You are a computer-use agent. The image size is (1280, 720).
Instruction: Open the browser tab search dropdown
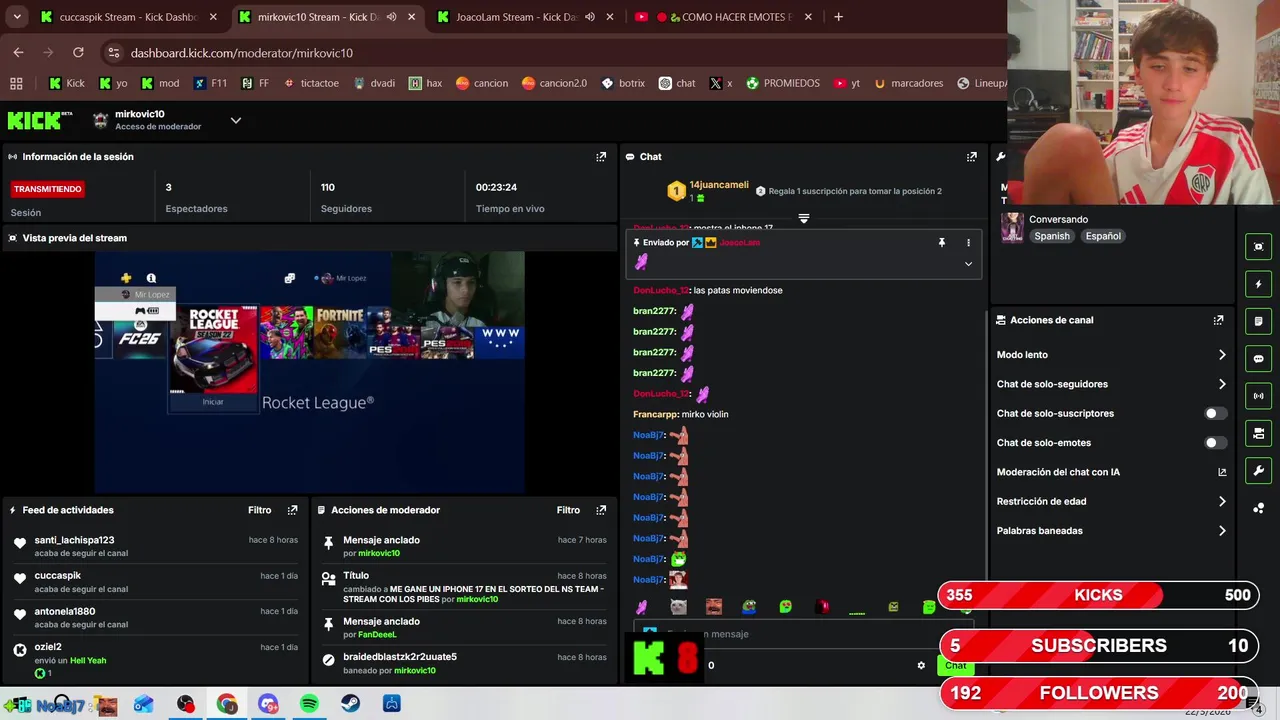[17, 17]
